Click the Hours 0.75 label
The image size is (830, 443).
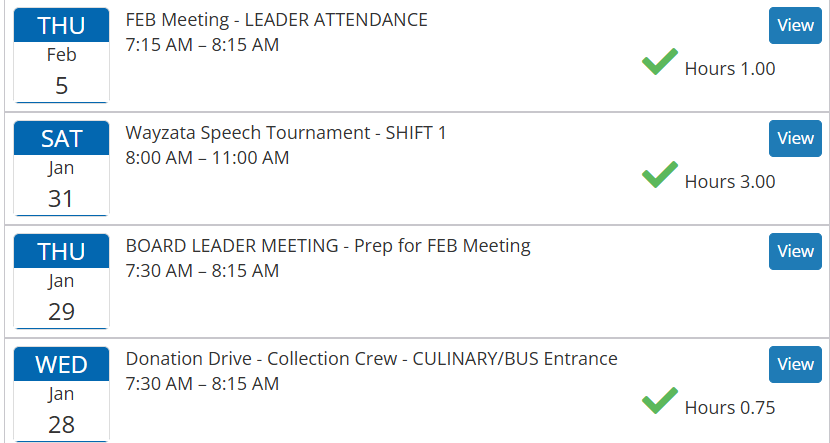730,408
